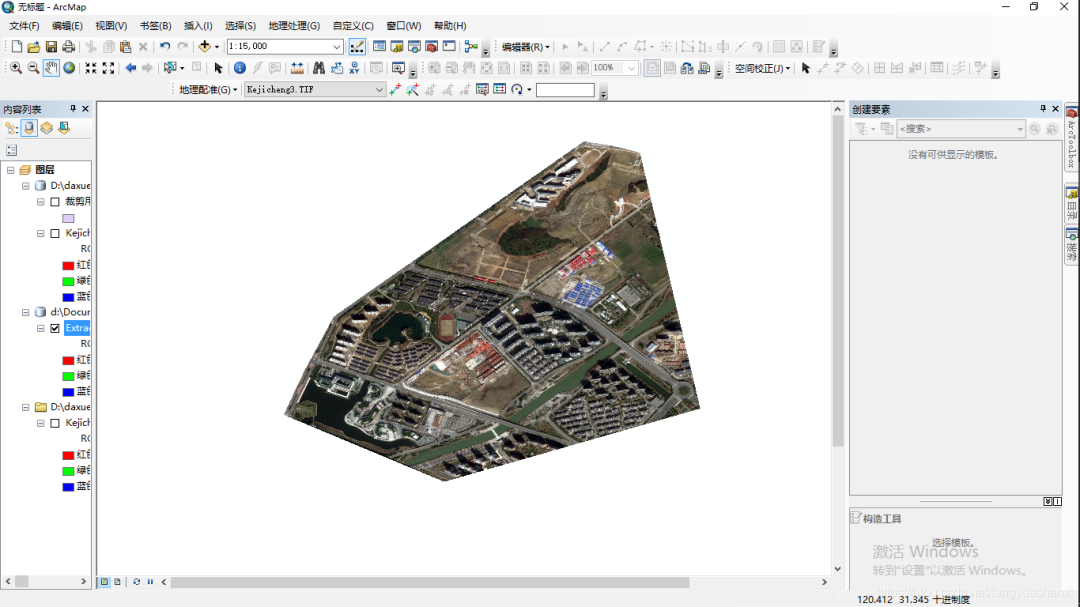
Task: Click Fixed Zoom Out icon
Action: coord(108,68)
